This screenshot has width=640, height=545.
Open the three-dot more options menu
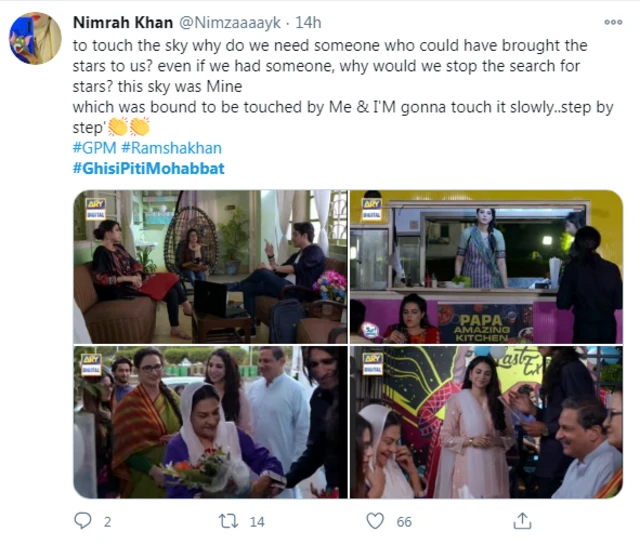(x=613, y=22)
